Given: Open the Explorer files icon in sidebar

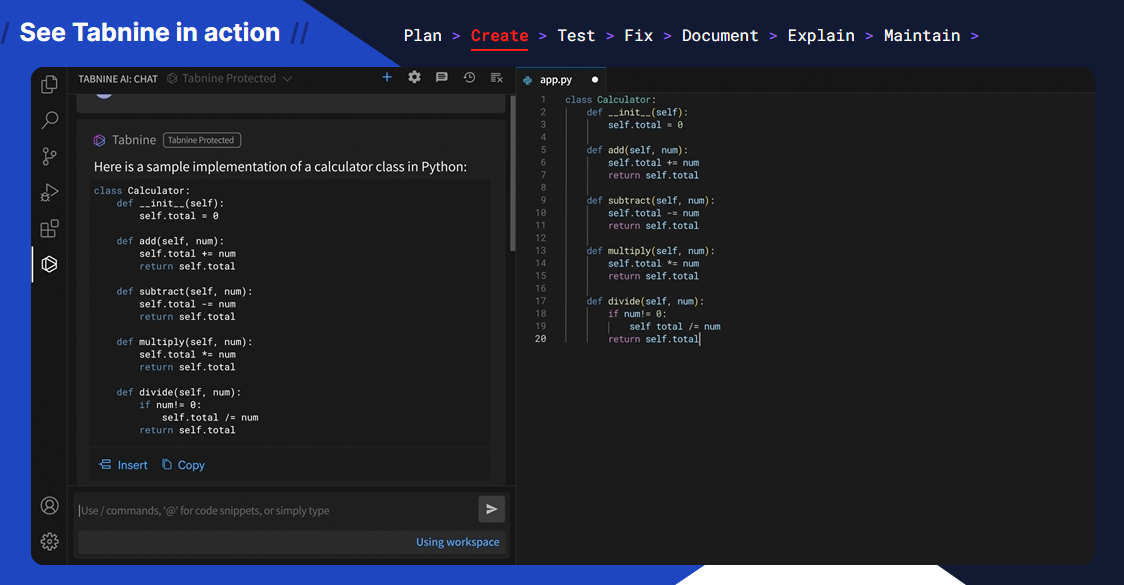Looking at the screenshot, I should pyautogui.click(x=49, y=85).
